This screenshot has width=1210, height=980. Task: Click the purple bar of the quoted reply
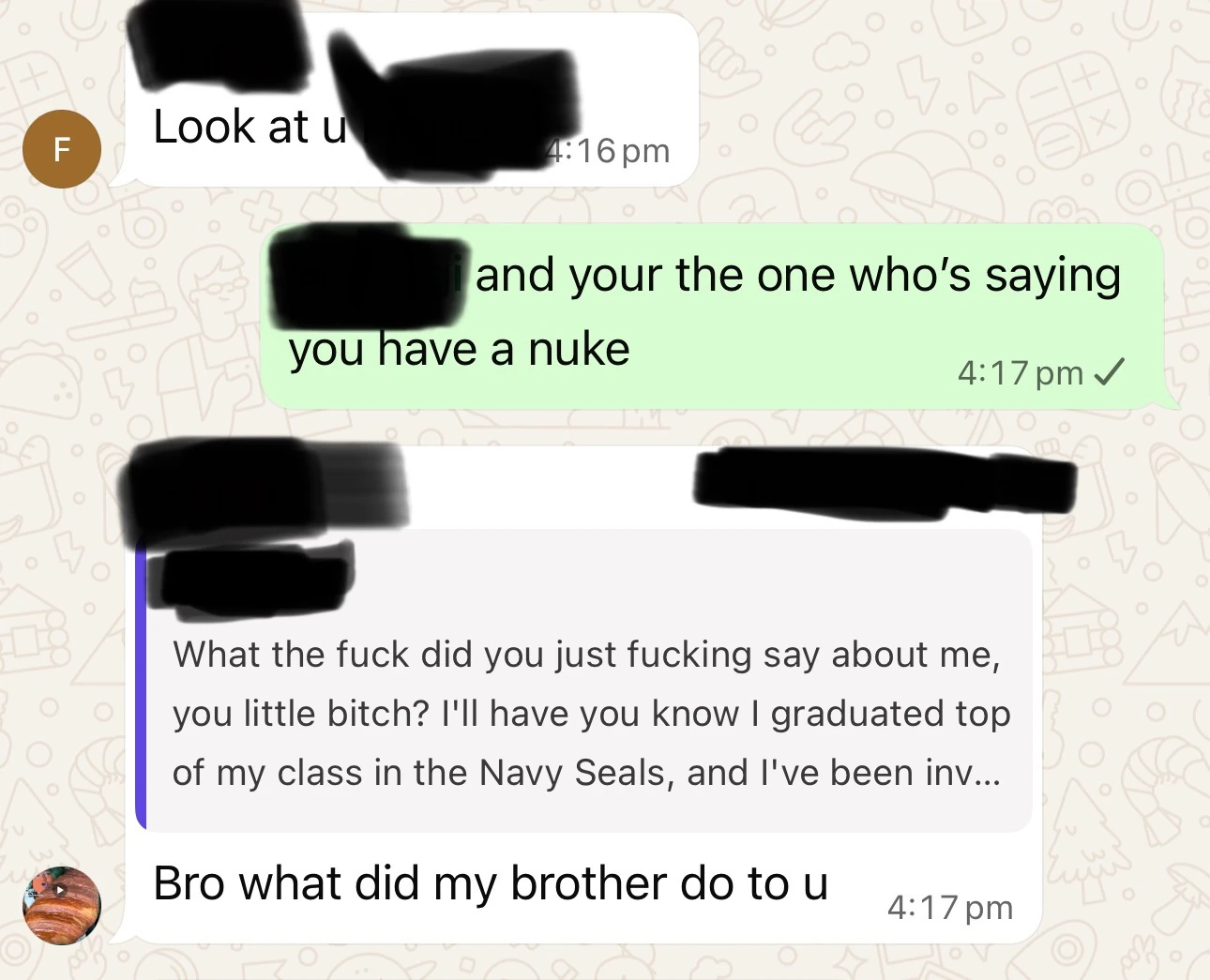pyautogui.click(x=141, y=680)
